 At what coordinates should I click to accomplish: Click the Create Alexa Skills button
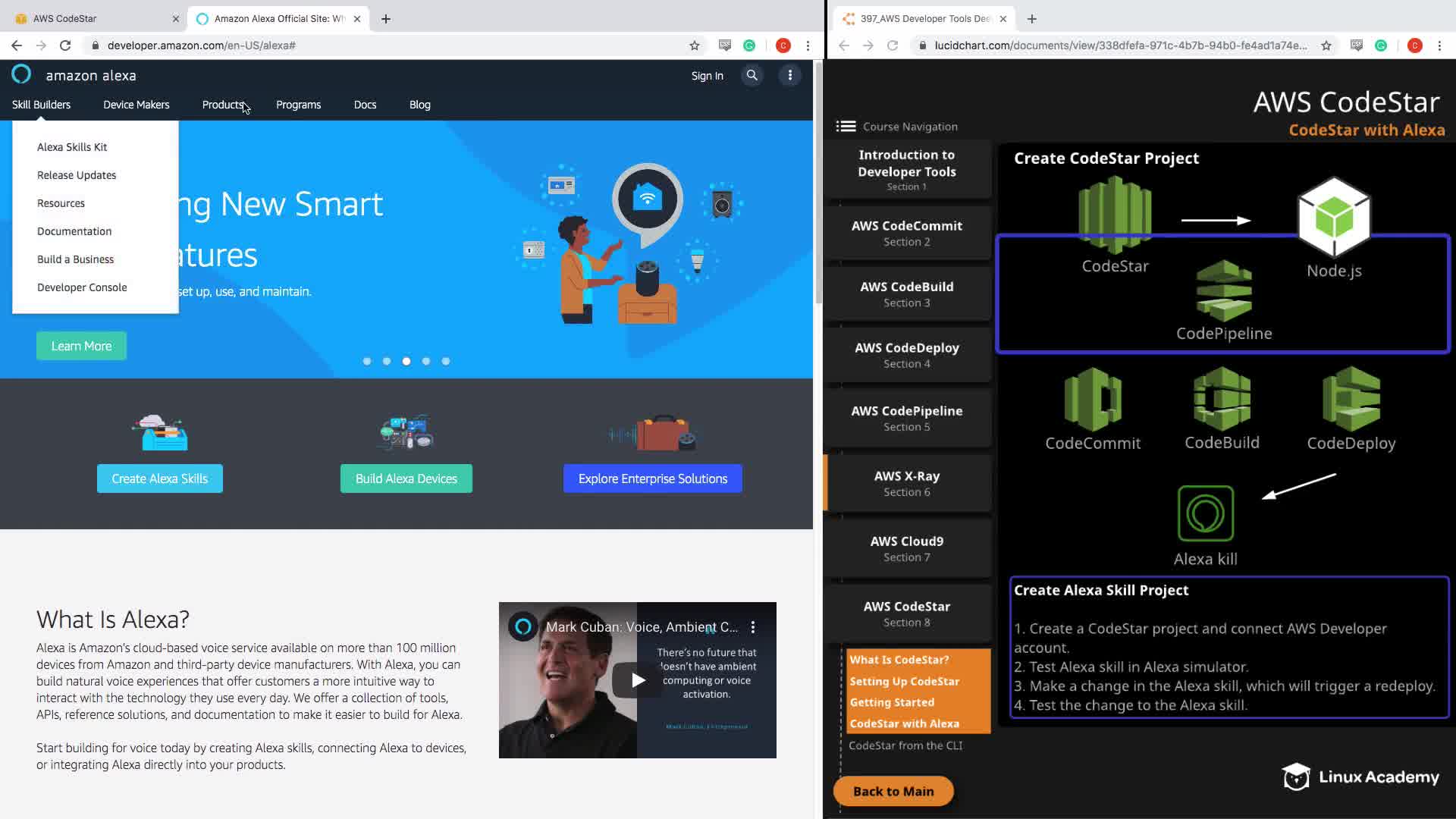160,479
